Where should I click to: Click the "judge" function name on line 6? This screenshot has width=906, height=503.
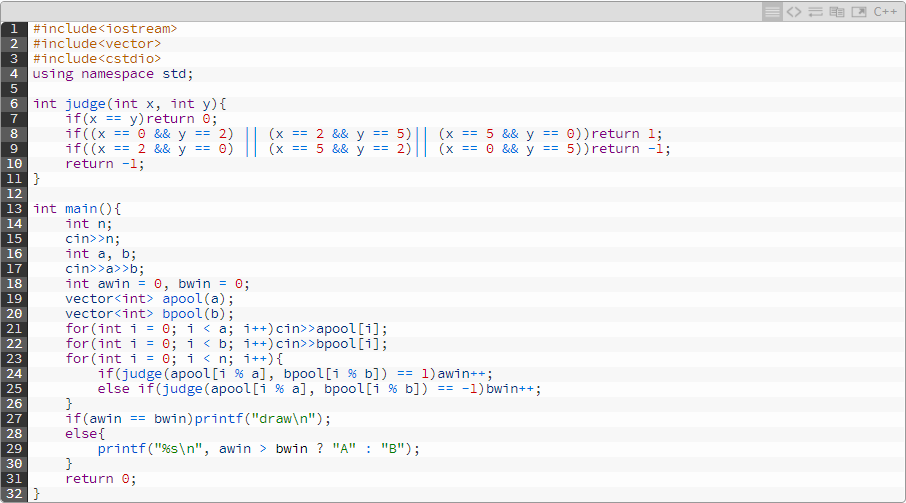pos(86,104)
